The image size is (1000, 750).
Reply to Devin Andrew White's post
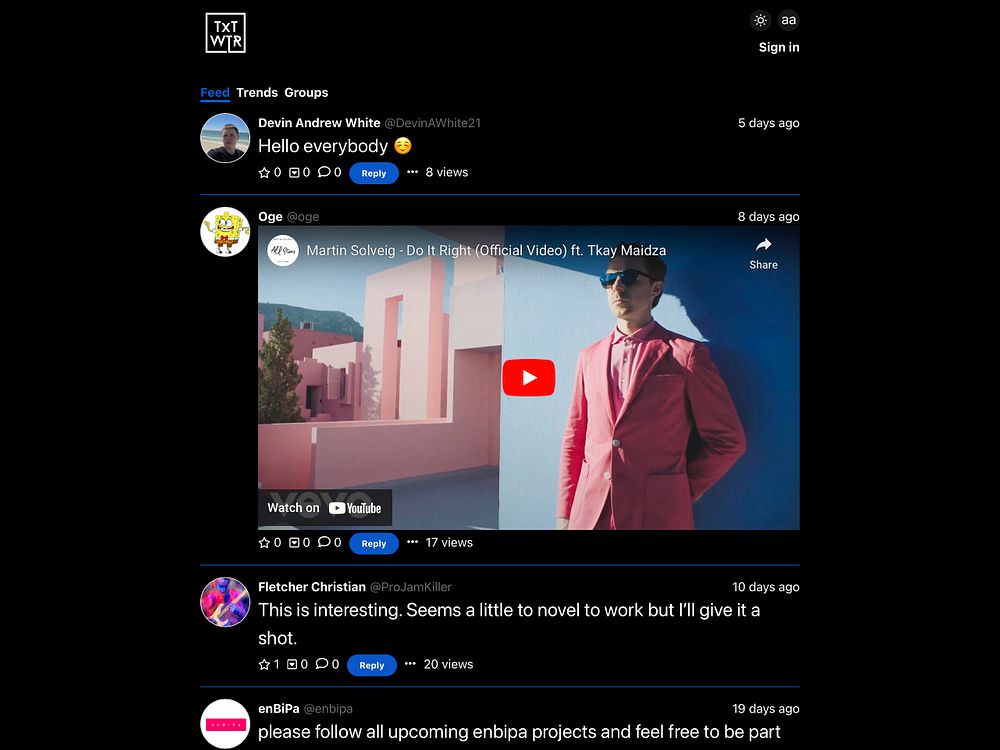click(374, 173)
